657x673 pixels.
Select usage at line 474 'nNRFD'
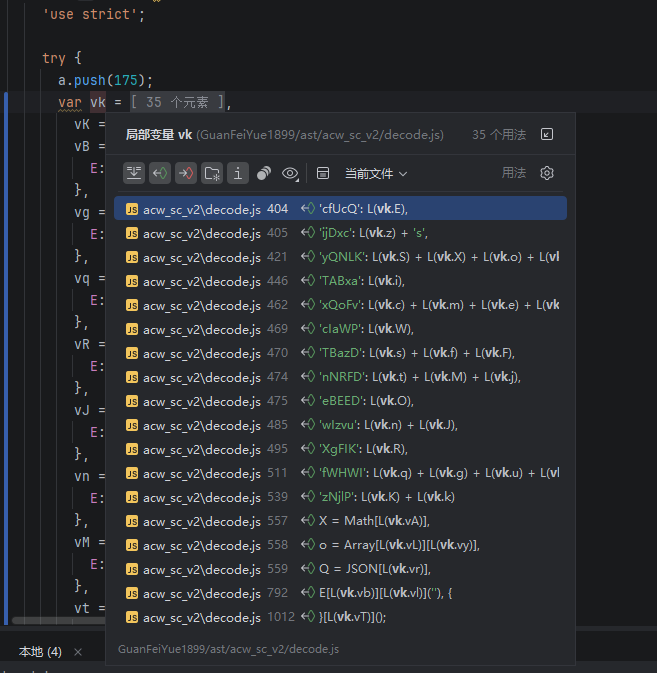coord(340,377)
